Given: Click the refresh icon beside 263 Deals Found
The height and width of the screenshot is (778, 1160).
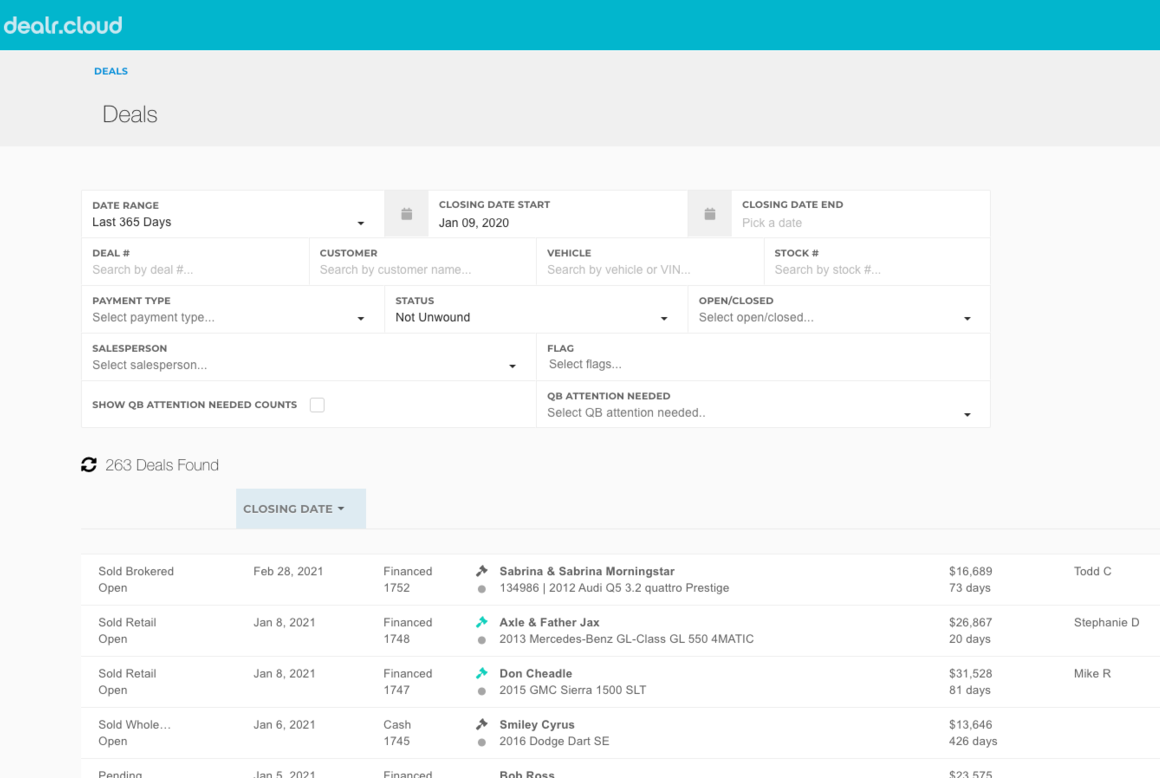Looking at the screenshot, I should click(x=89, y=464).
